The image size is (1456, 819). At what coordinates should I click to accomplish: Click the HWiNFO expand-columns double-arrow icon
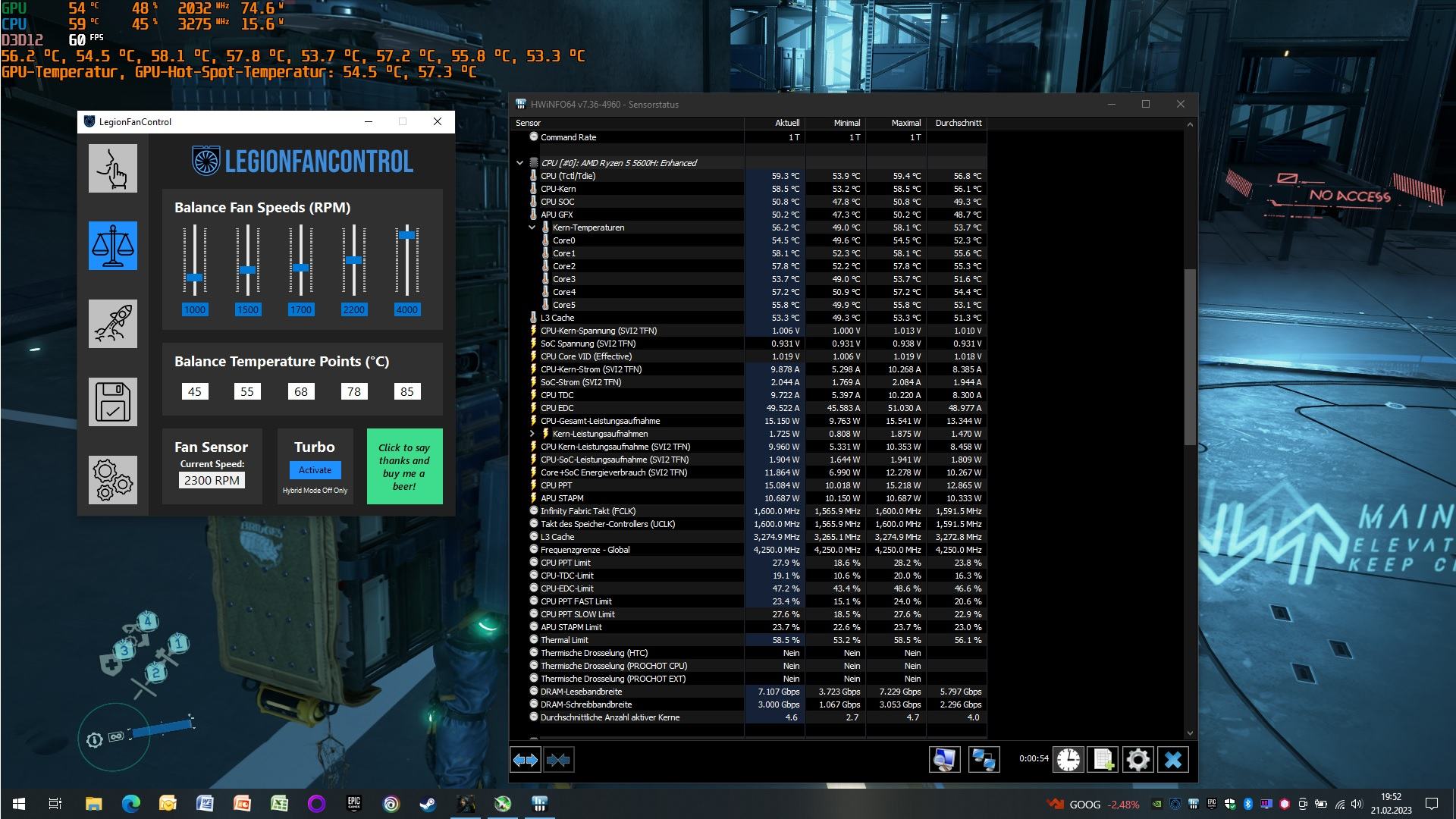click(526, 759)
